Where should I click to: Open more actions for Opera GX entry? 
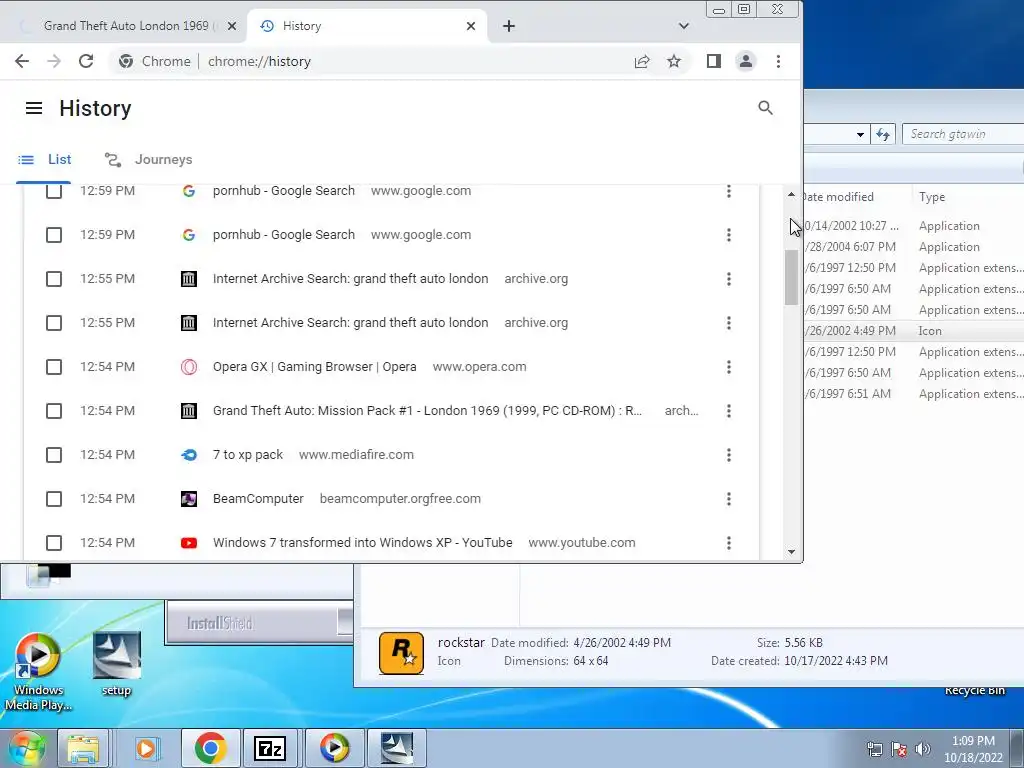tap(729, 367)
